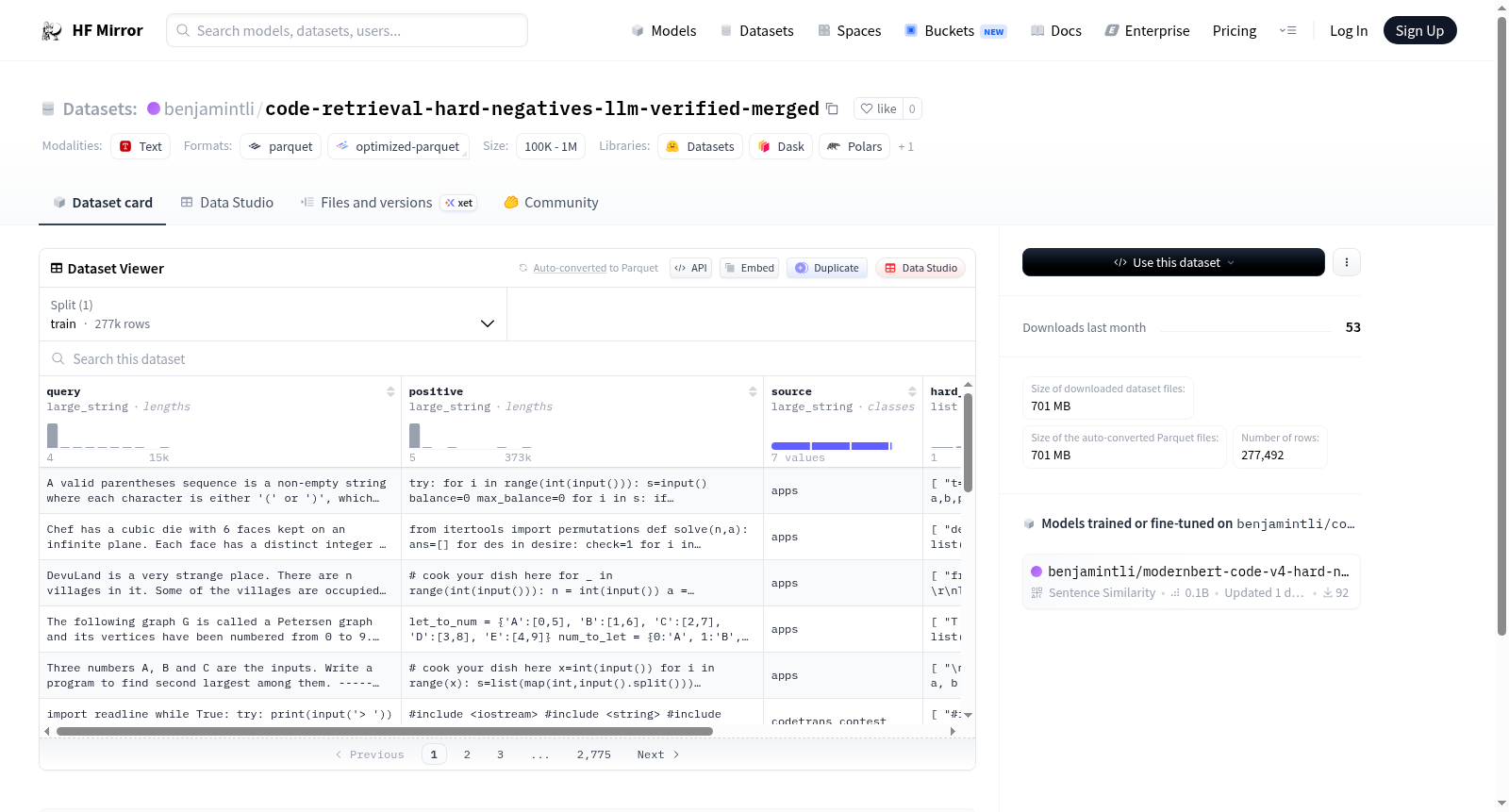Click the horizontal table scrollbar
The image size is (1509, 812).
pos(385,731)
